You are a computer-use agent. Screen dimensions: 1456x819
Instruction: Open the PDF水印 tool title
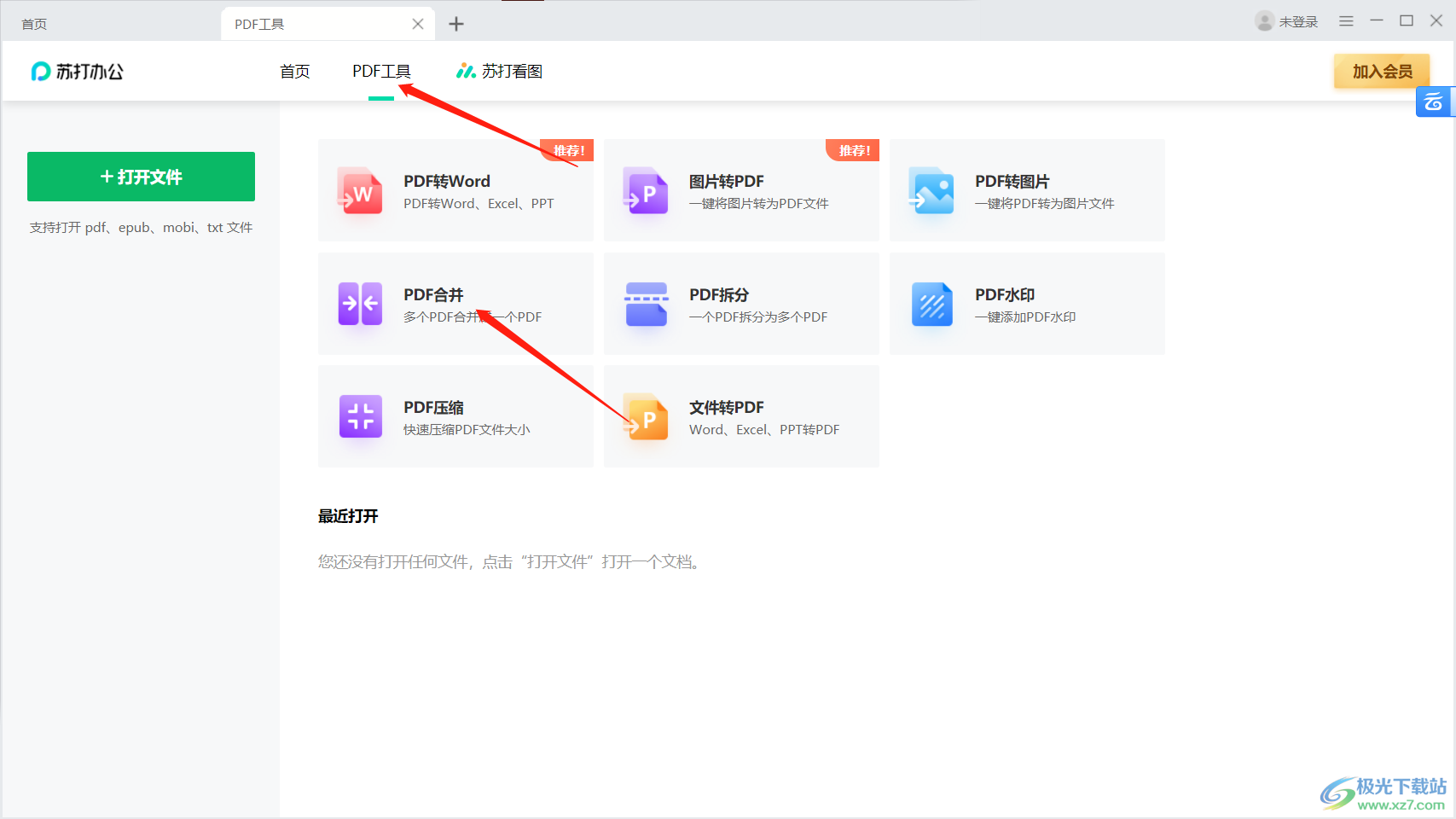(1005, 294)
